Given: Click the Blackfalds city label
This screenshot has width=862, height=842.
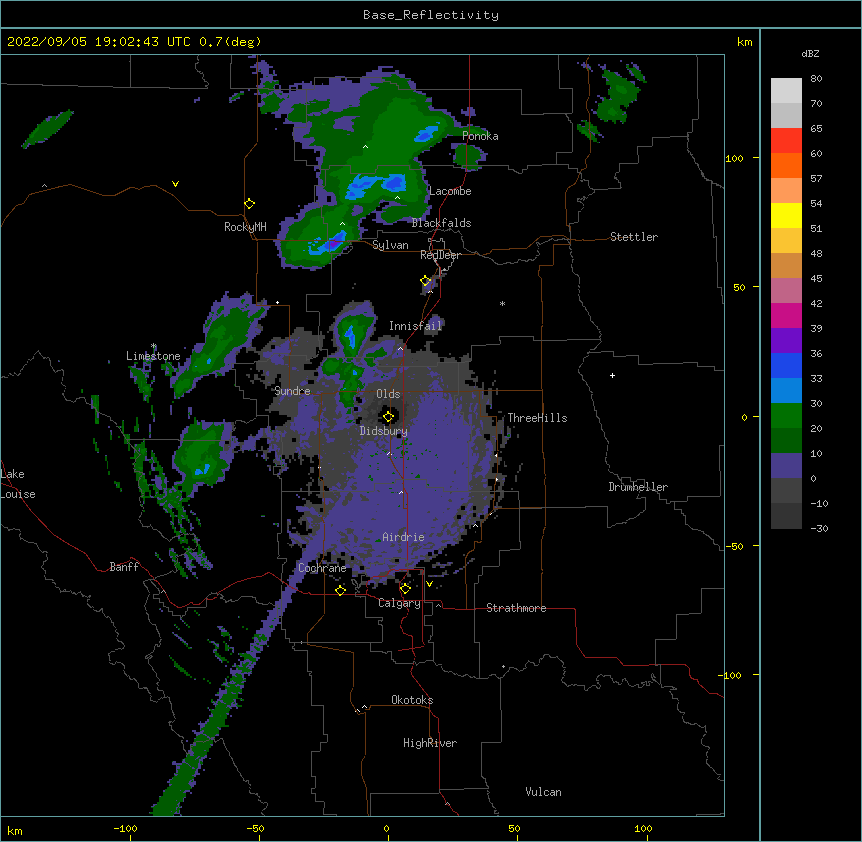Looking at the screenshot, I should (x=441, y=223).
